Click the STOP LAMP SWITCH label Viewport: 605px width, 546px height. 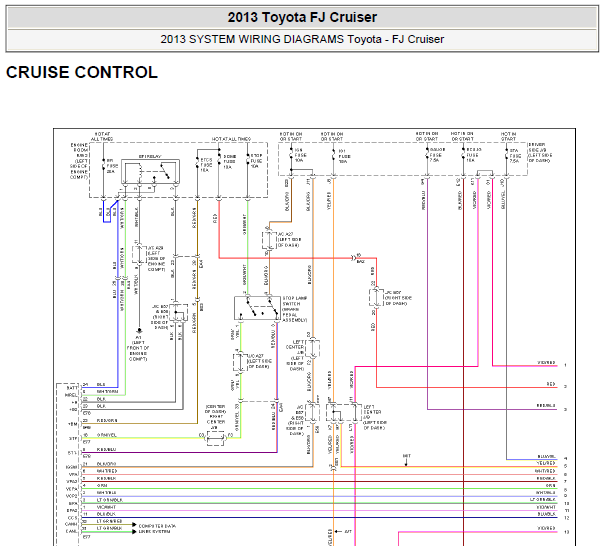[x=295, y=309]
